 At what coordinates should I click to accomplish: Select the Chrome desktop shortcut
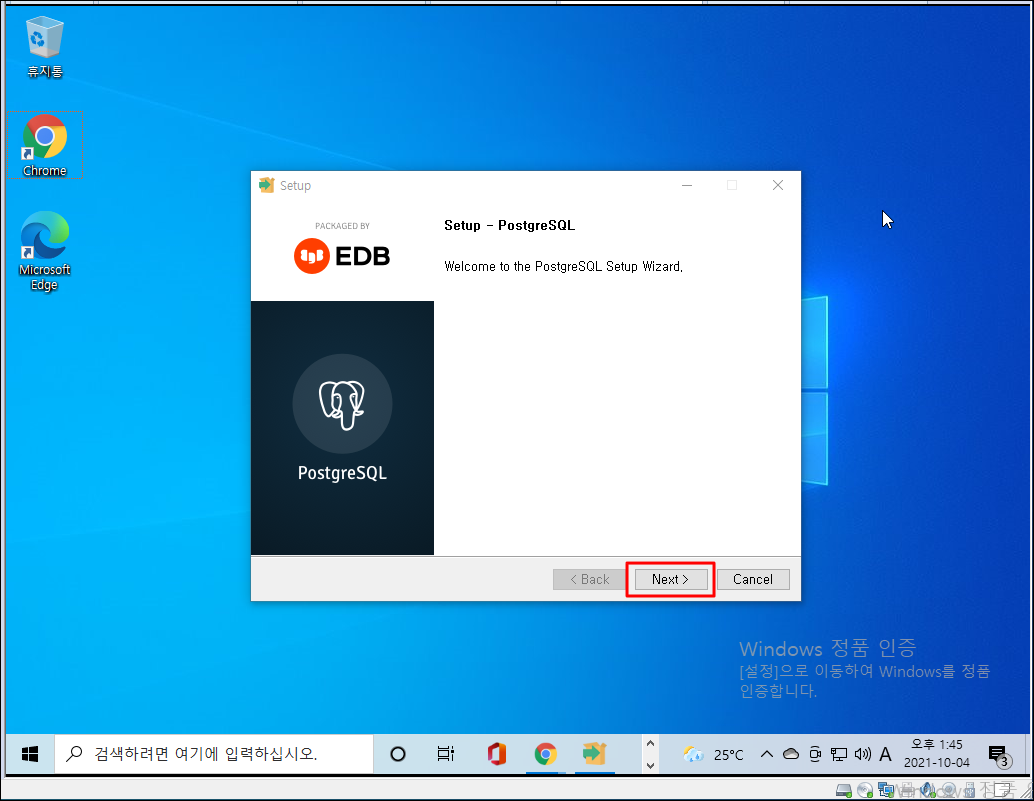44,145
